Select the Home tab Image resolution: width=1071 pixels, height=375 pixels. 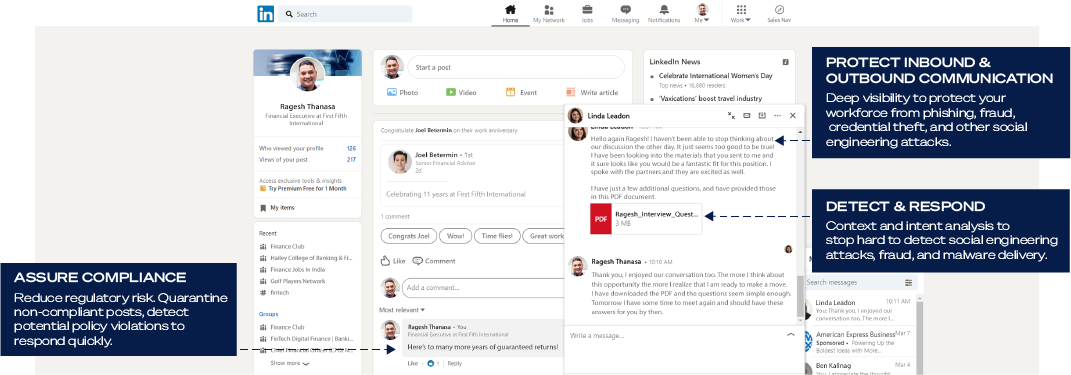pos(510,14)
